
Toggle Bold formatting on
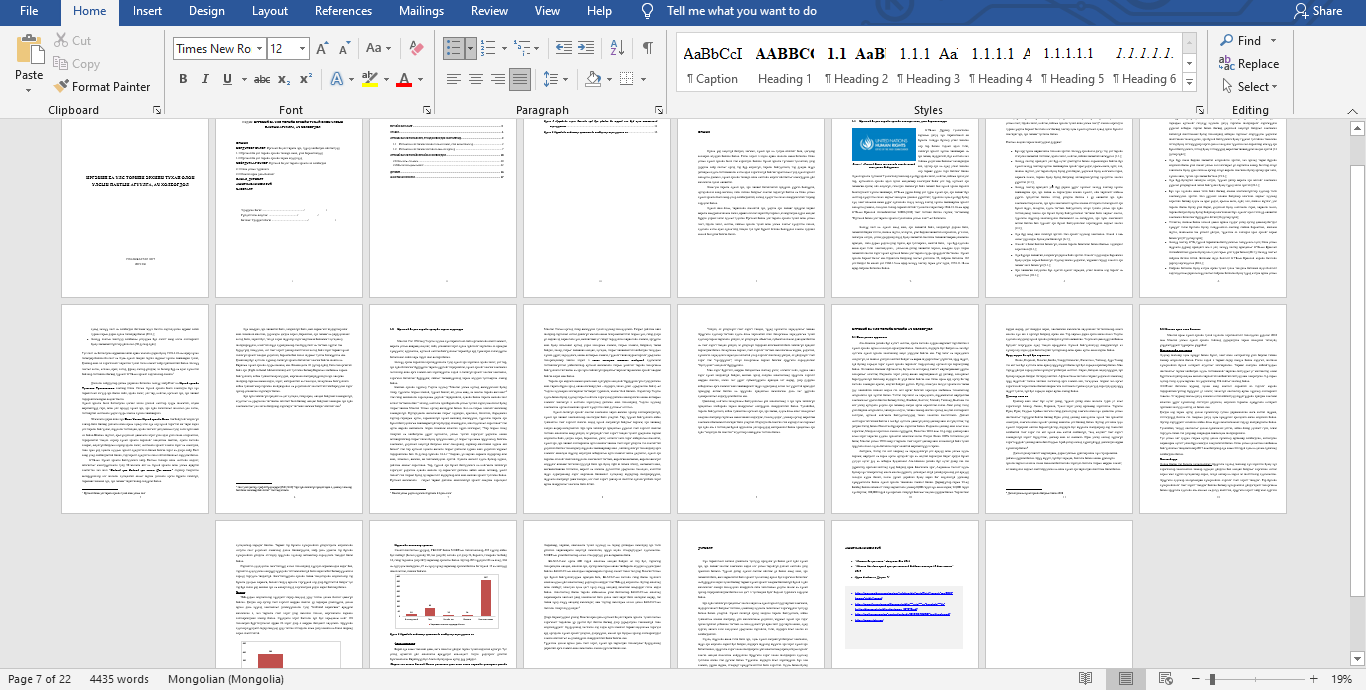pyautogui.click(x=183, y=79)
